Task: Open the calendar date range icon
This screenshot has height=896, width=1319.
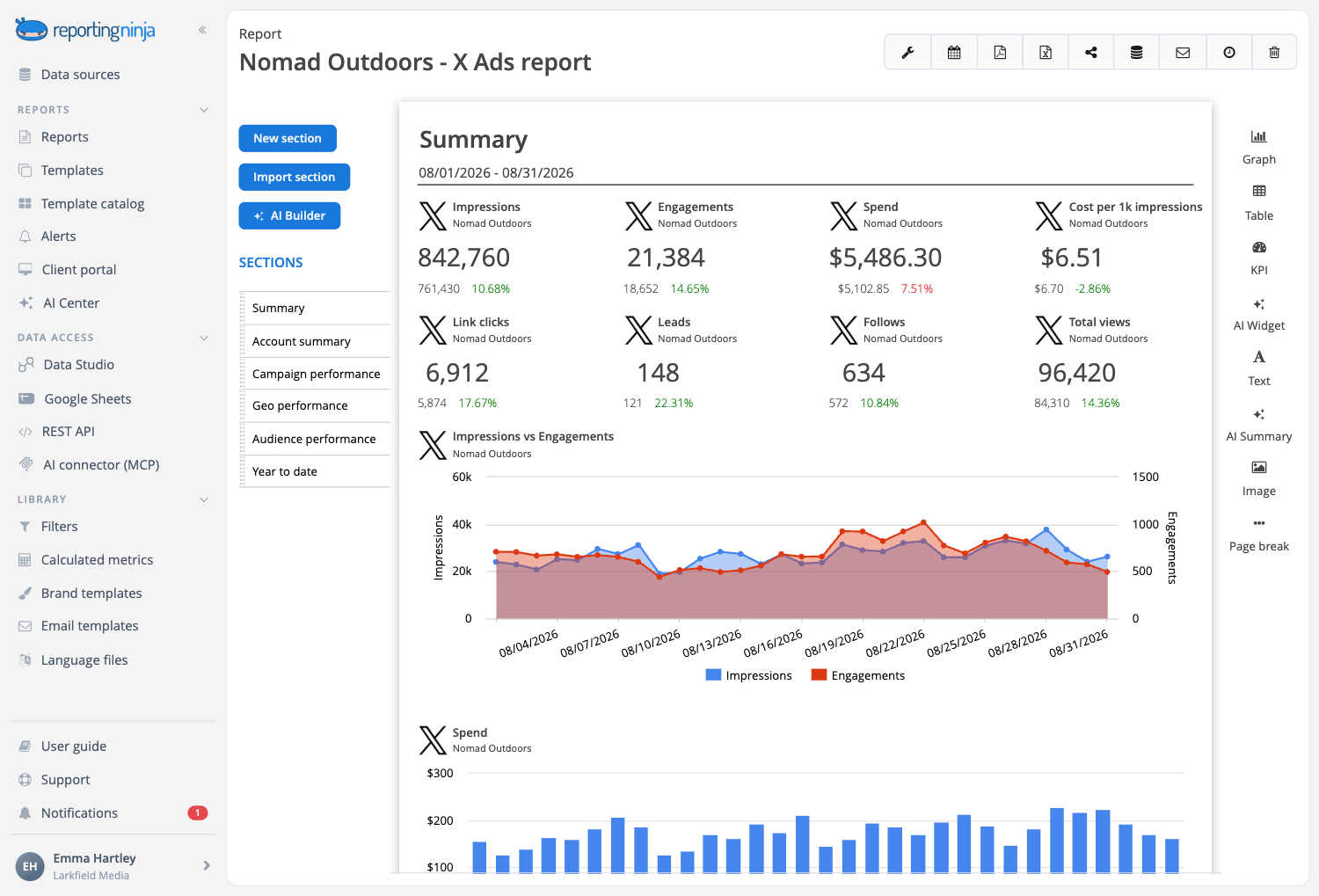Action: (954, 53)
